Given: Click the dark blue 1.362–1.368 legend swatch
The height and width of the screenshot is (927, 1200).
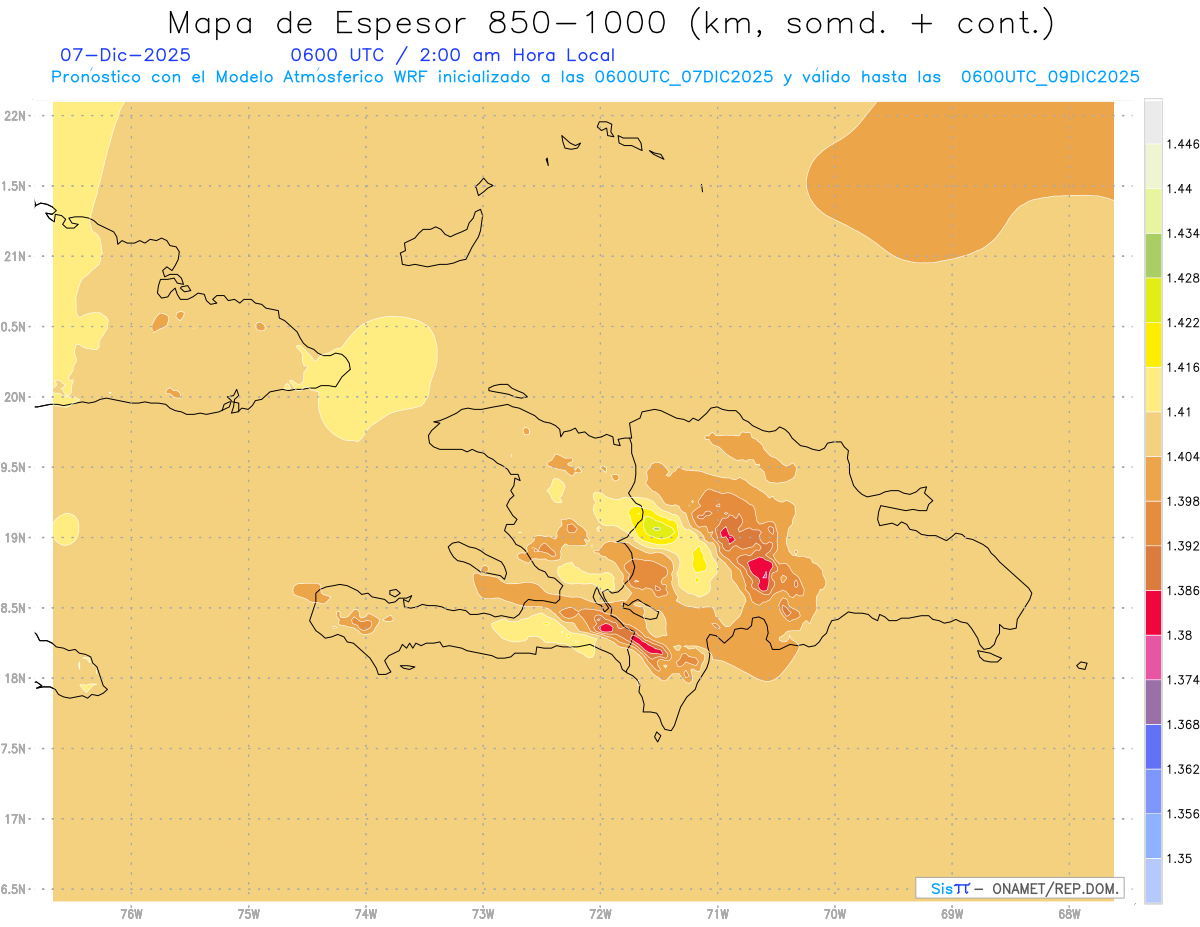Looking at the screenshot, I should (1153, 746).
